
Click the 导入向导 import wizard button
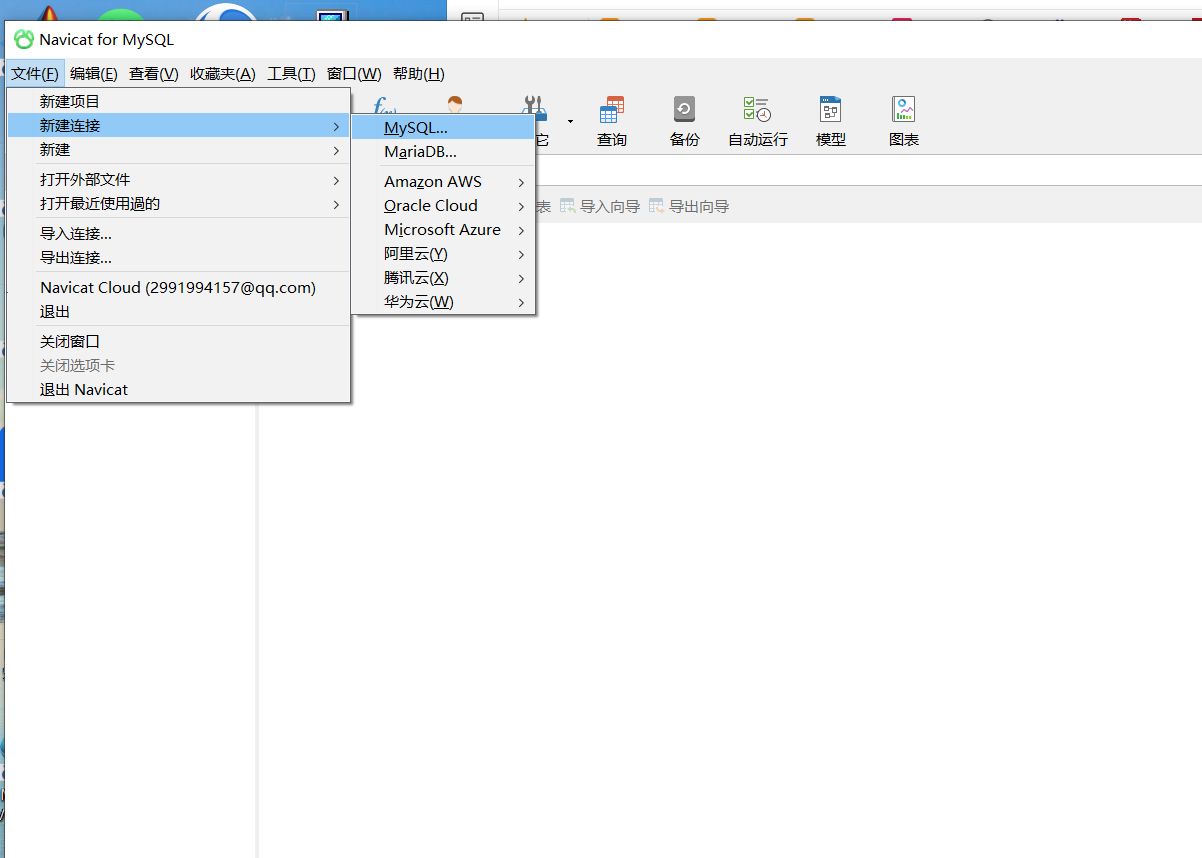[599, 206]
